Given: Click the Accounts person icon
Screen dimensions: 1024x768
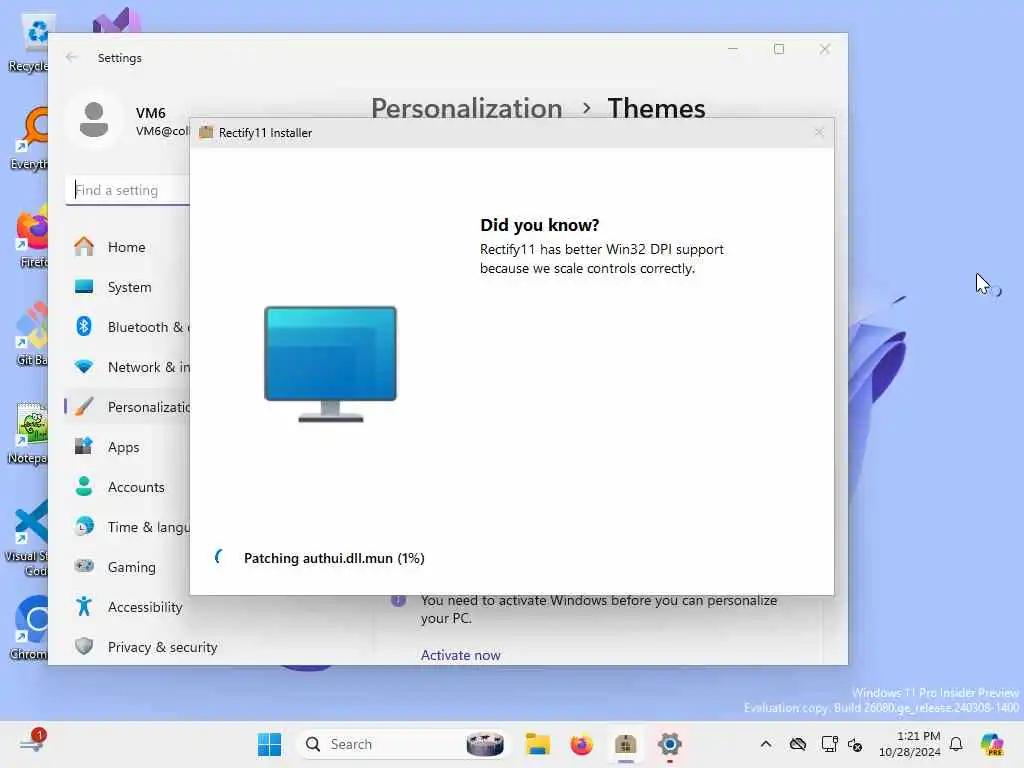Looking at the screenshot, I should pyautogui.click(x=84, y=486).
